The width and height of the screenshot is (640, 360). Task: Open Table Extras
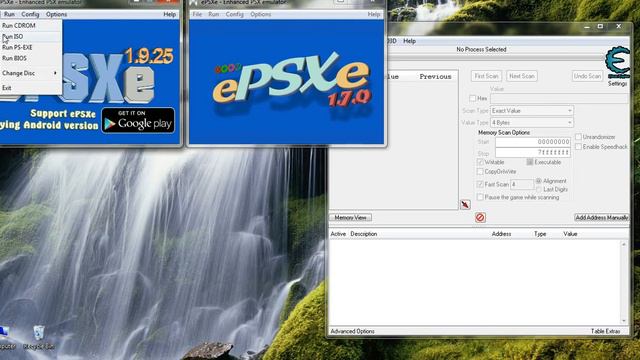coord(605,331)
